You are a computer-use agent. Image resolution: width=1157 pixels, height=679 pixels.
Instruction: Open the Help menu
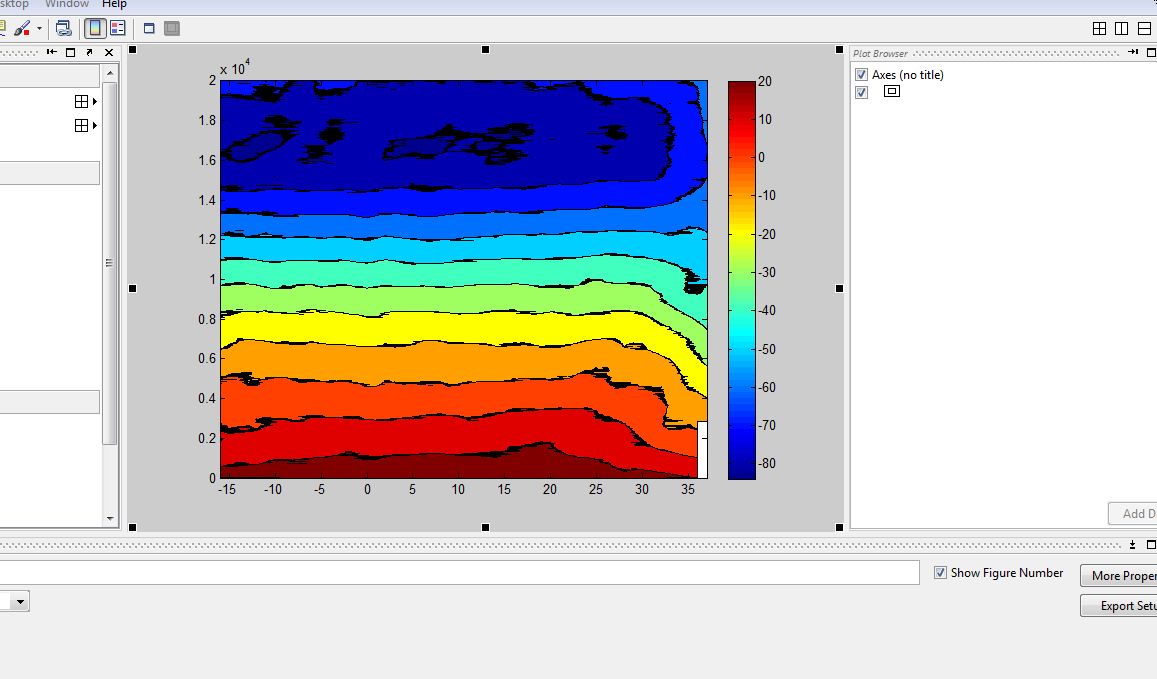pyautogui.click(x=114, y=4)
